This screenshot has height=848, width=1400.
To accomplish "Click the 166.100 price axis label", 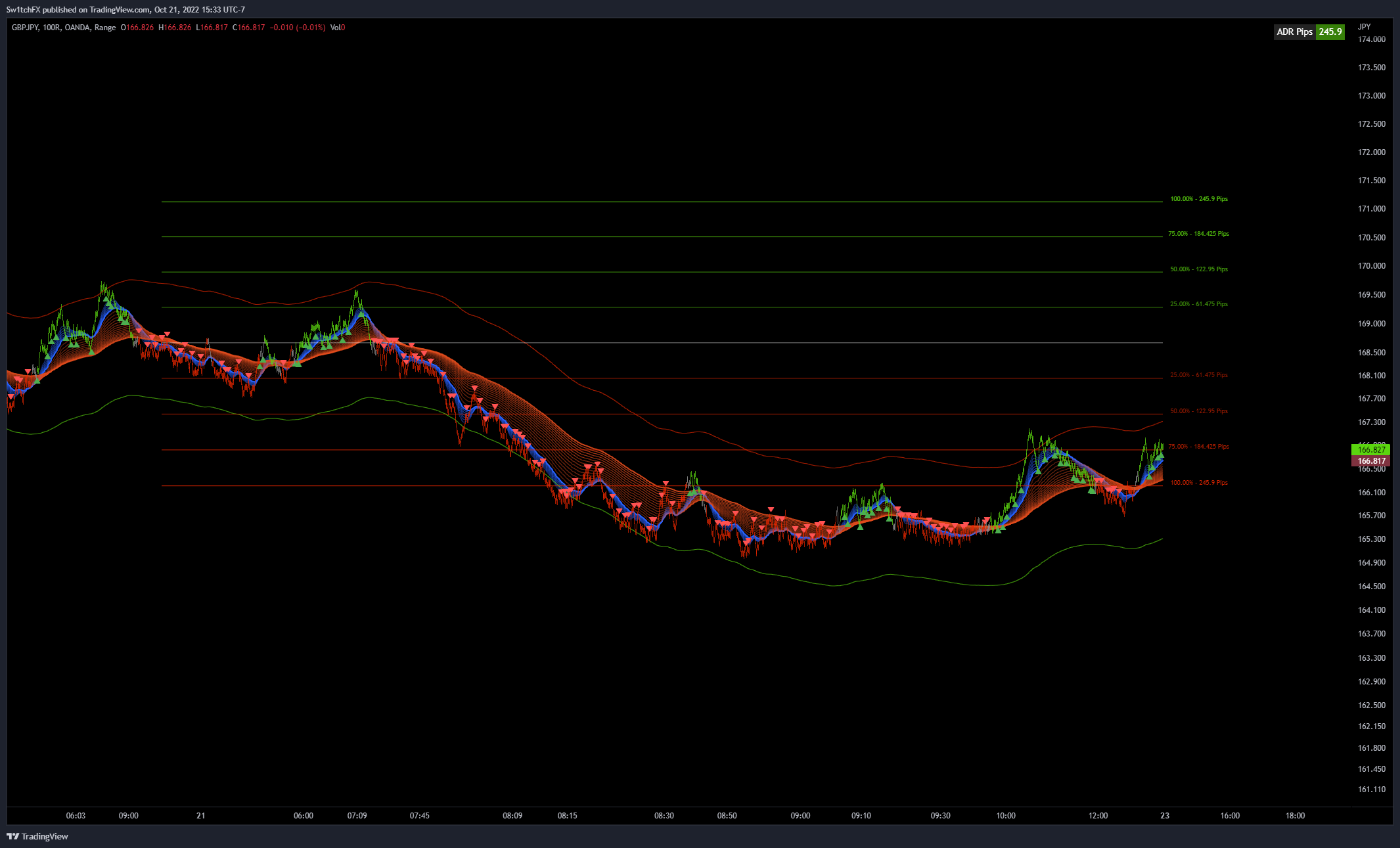I will (1372, 493).
